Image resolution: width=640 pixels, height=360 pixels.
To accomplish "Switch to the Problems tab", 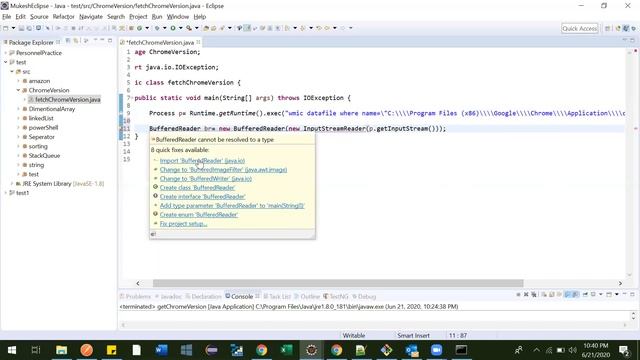I will 135,297.
